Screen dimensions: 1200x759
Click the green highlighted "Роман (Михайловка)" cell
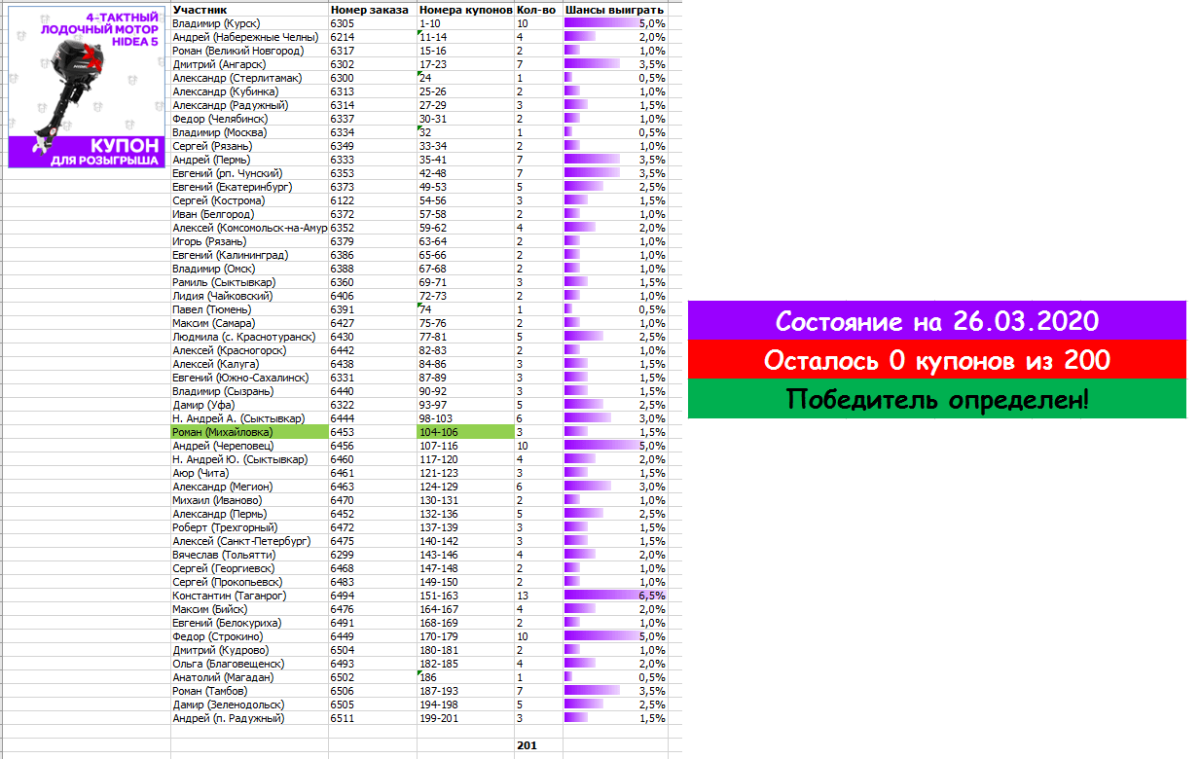point(248,432)
